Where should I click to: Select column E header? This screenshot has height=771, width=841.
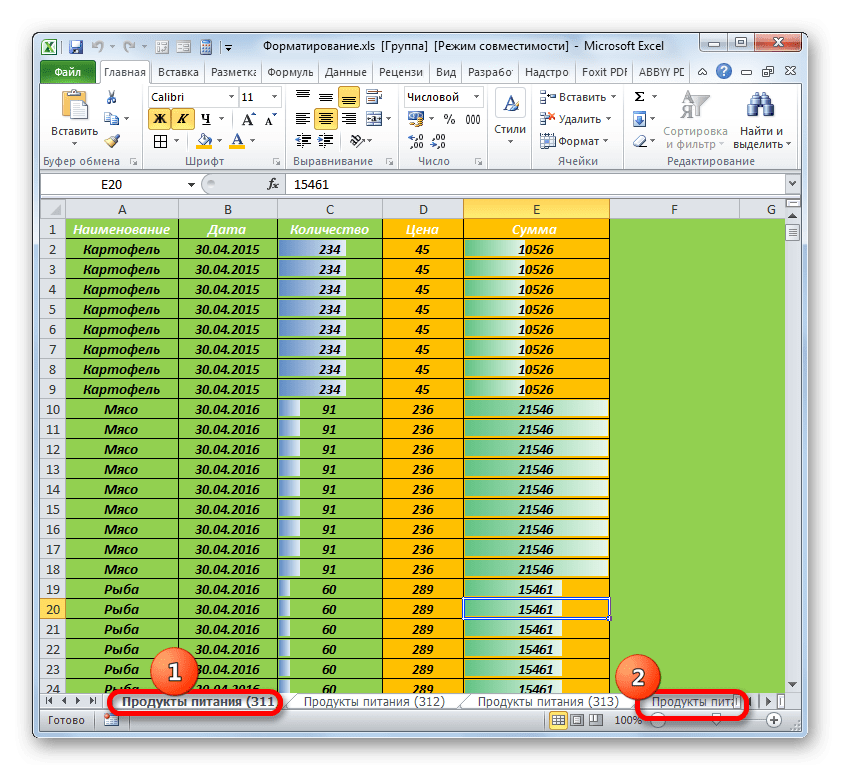536,209
